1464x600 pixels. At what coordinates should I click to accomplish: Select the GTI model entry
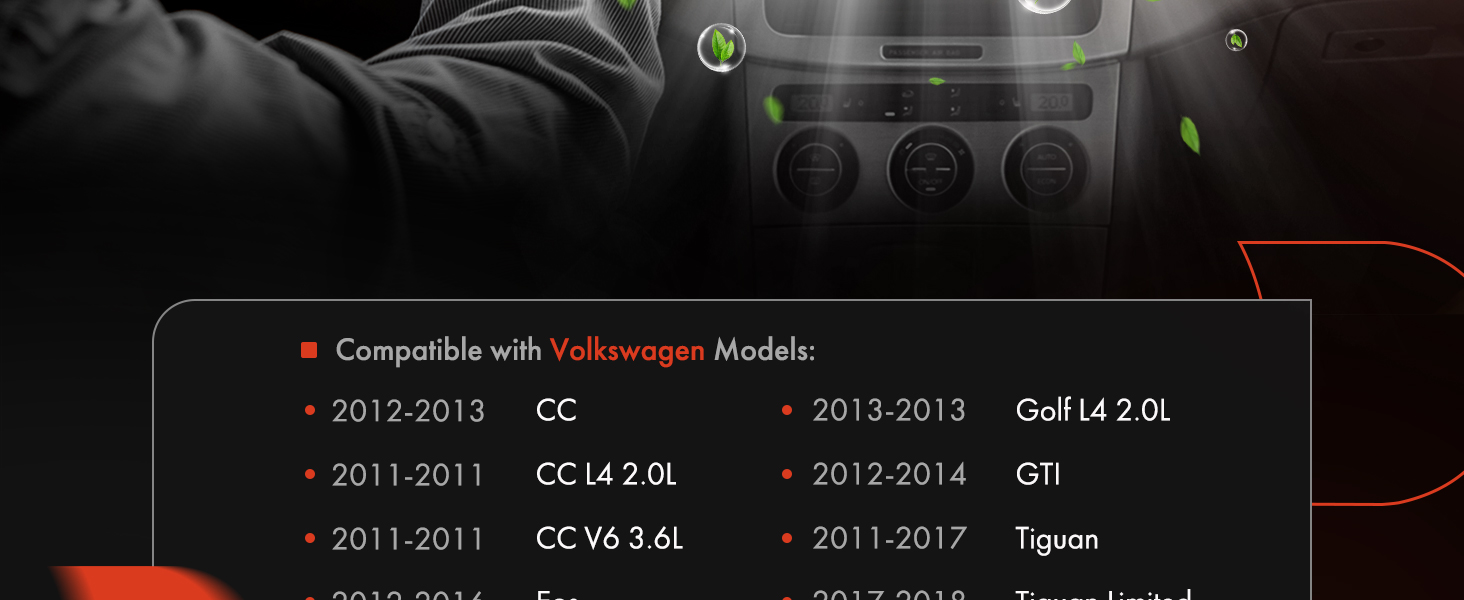point(1038,475)
